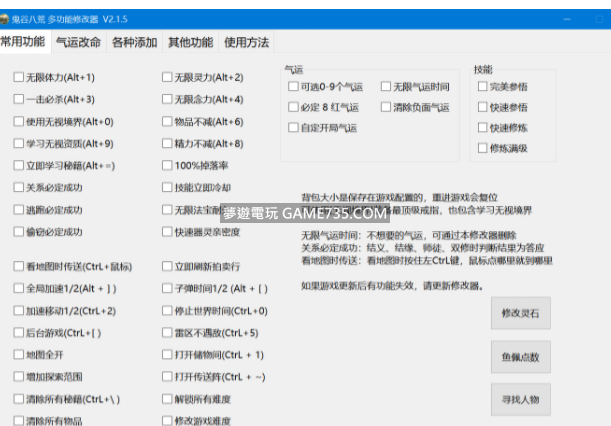Toggle 无限念力(Alt+4) checkbox

[x=167, y=99]
